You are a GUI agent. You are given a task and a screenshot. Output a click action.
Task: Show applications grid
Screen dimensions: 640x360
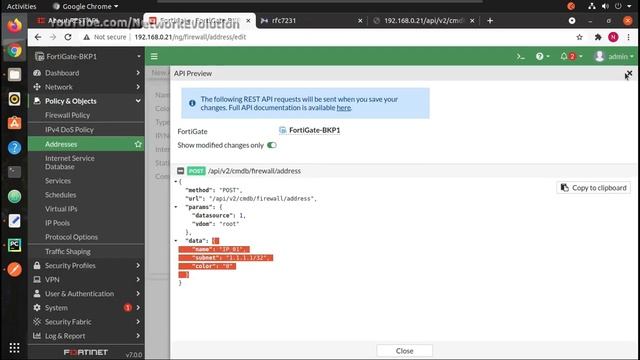click(x=14, y=347)
